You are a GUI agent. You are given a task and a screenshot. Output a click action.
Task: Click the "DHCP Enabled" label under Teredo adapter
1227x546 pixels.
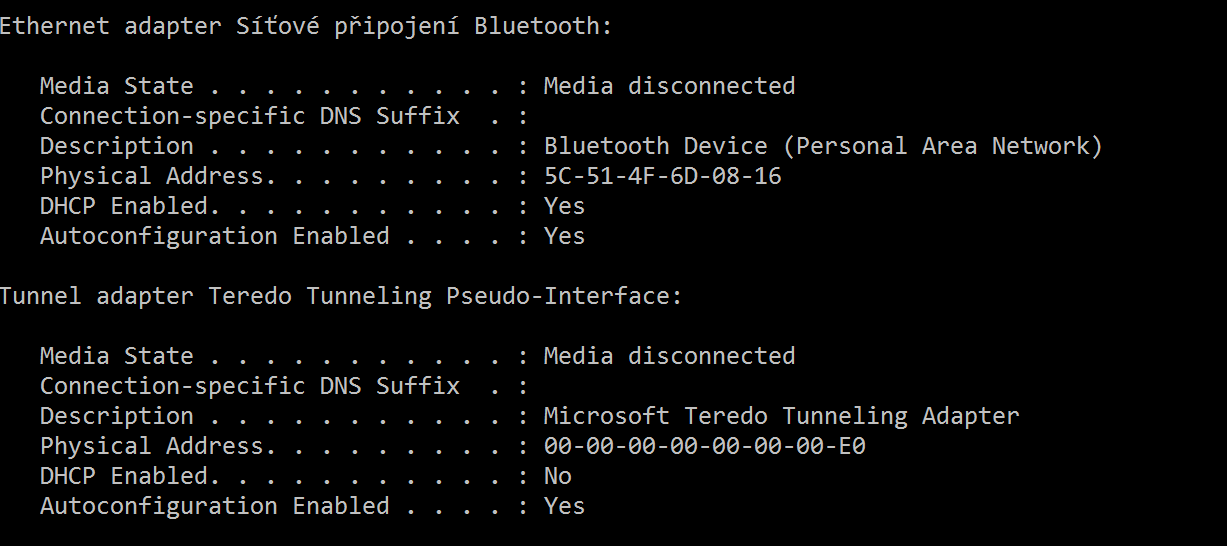coord(123,477)
